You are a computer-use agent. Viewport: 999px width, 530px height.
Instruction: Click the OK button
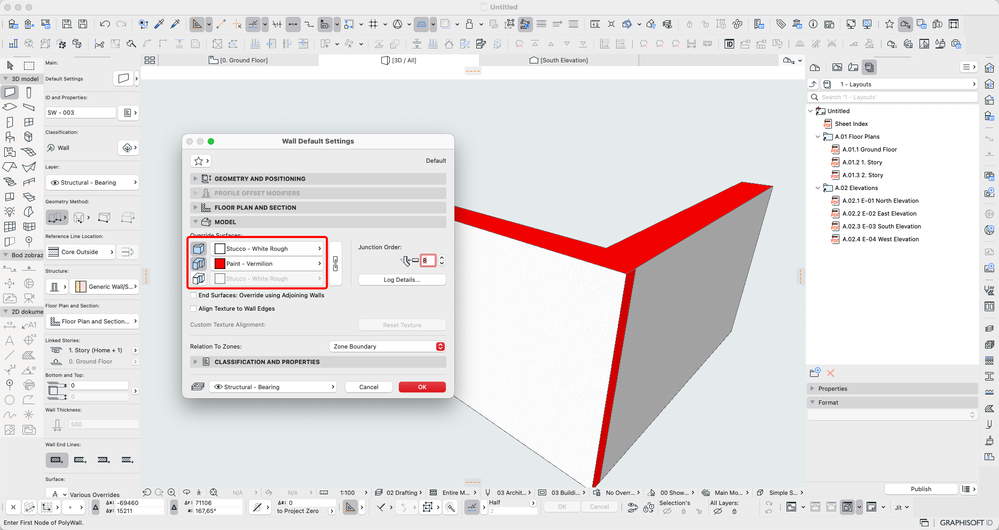tap(422, 387)
